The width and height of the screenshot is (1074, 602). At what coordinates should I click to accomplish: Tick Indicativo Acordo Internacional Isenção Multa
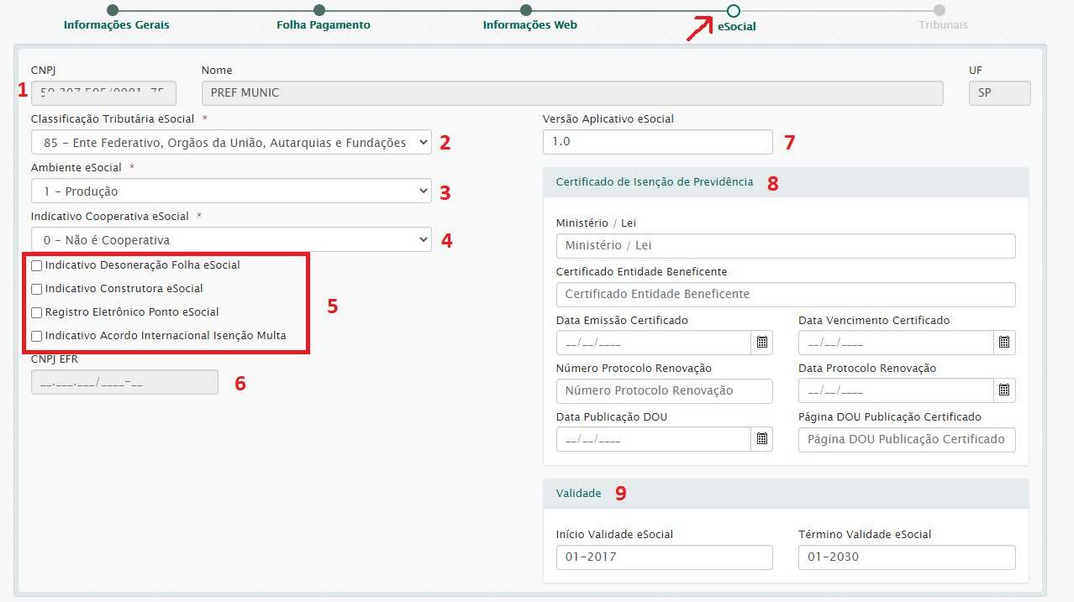pos(37,336)
